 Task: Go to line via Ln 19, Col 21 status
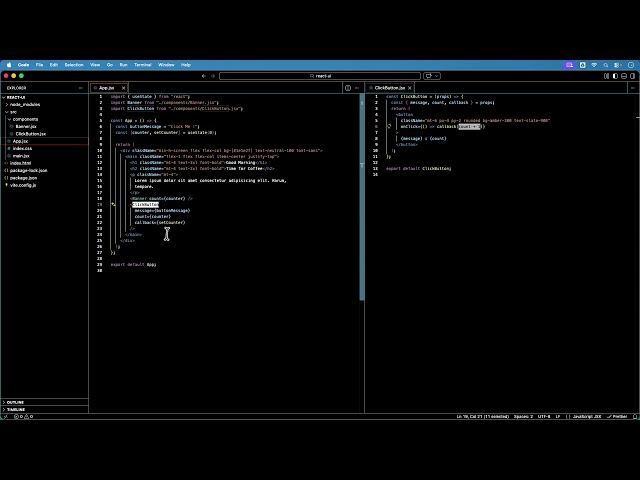(x=482, y=417)
